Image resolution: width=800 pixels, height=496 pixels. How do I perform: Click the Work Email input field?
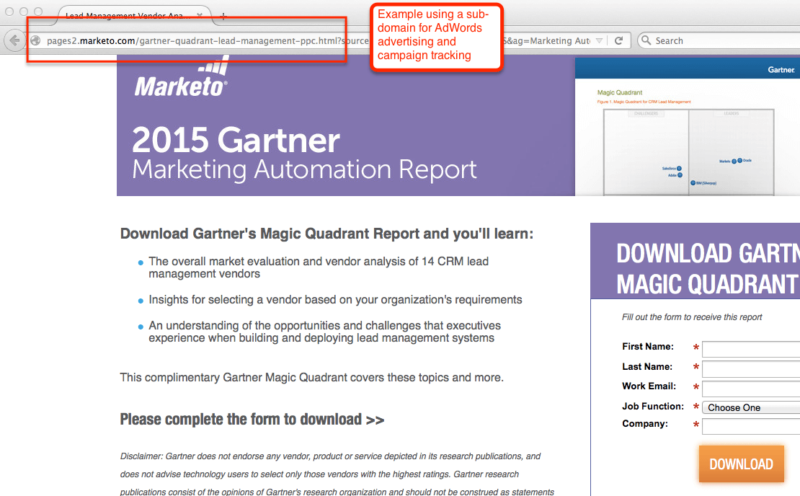click(x=751, y=388)
